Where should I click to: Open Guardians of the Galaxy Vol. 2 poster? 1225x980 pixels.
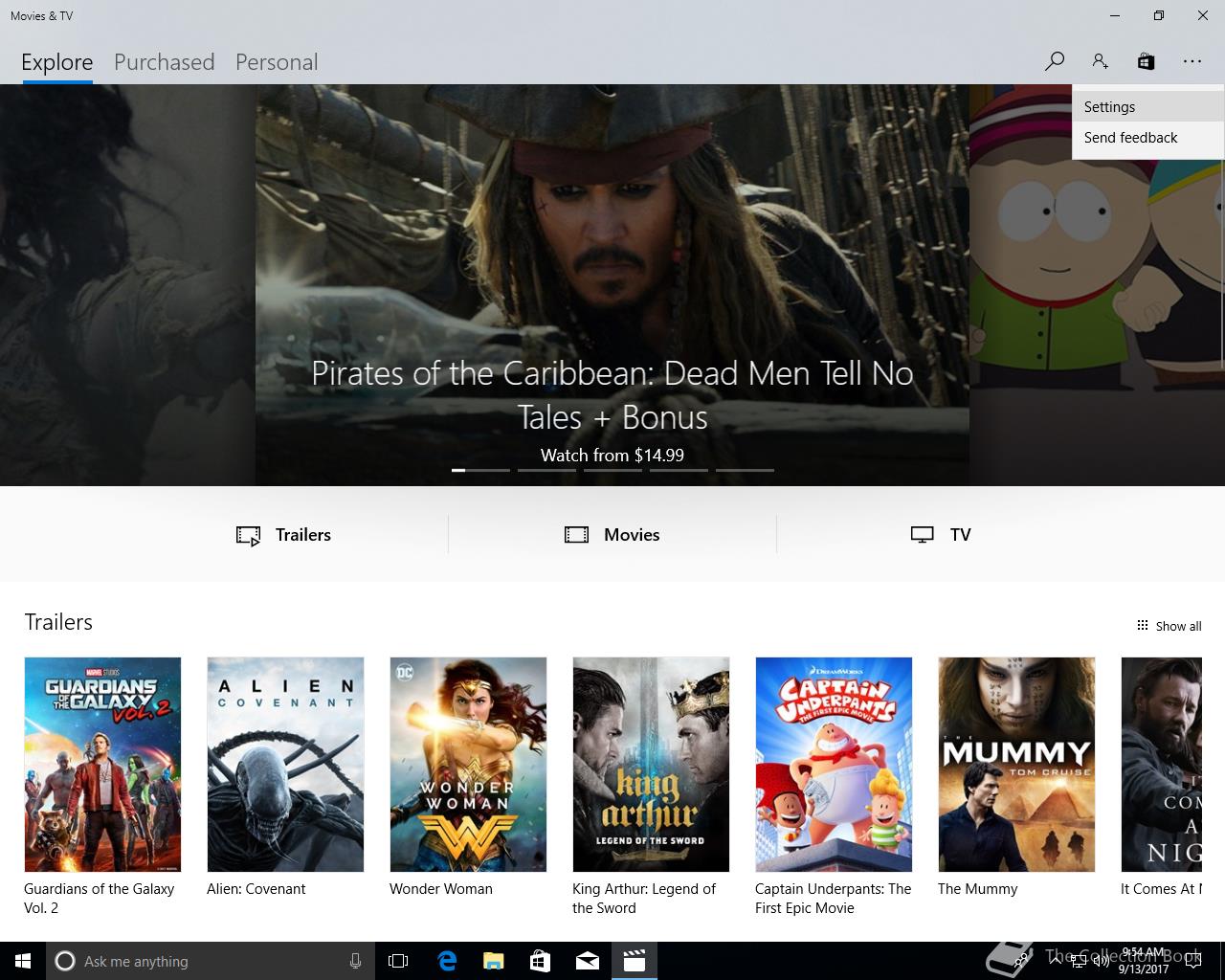102,764
